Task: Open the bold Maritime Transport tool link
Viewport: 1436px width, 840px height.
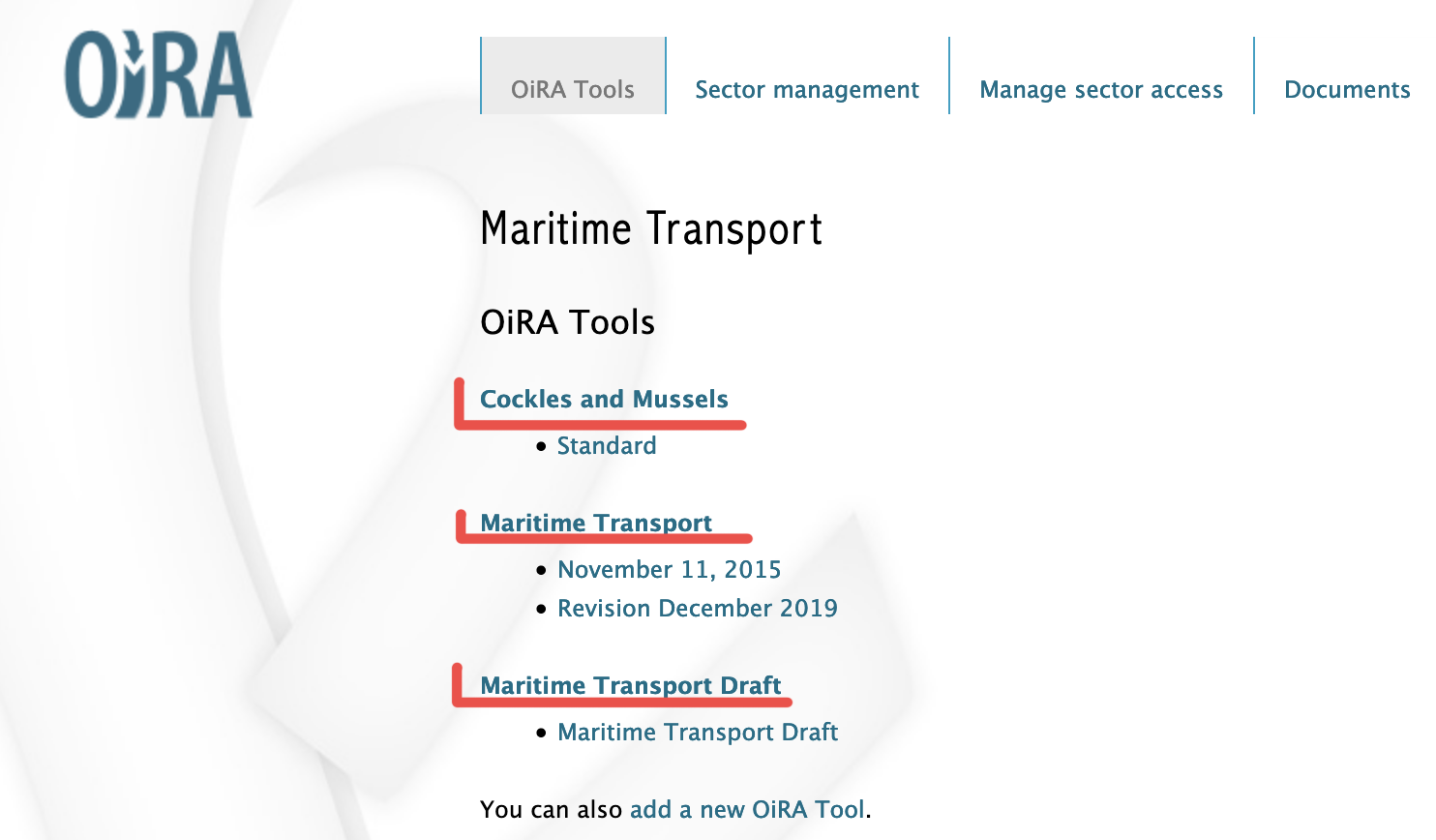Action: coord(596,523)
